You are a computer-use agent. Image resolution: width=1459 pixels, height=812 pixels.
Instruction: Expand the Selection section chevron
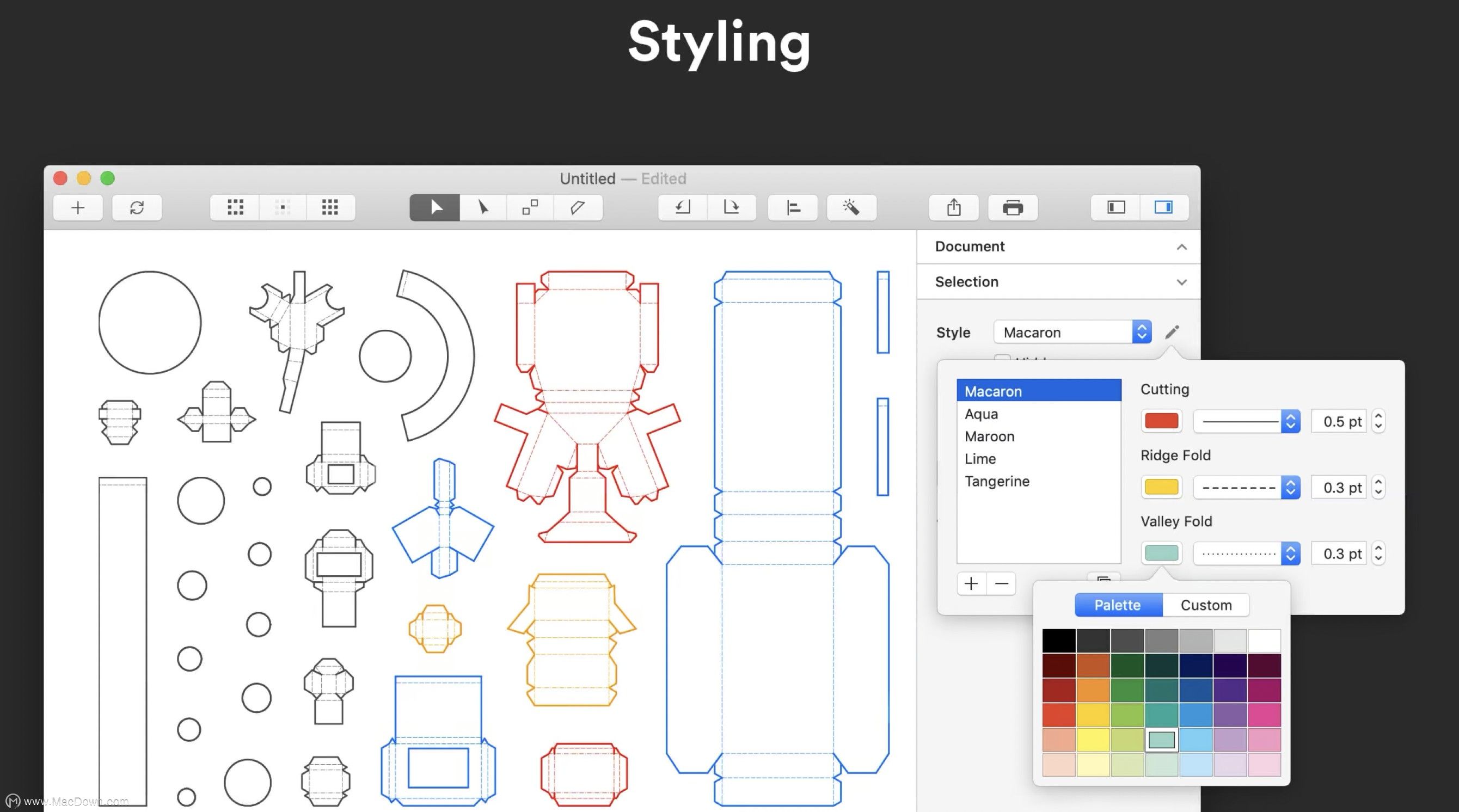(1181, 282)
